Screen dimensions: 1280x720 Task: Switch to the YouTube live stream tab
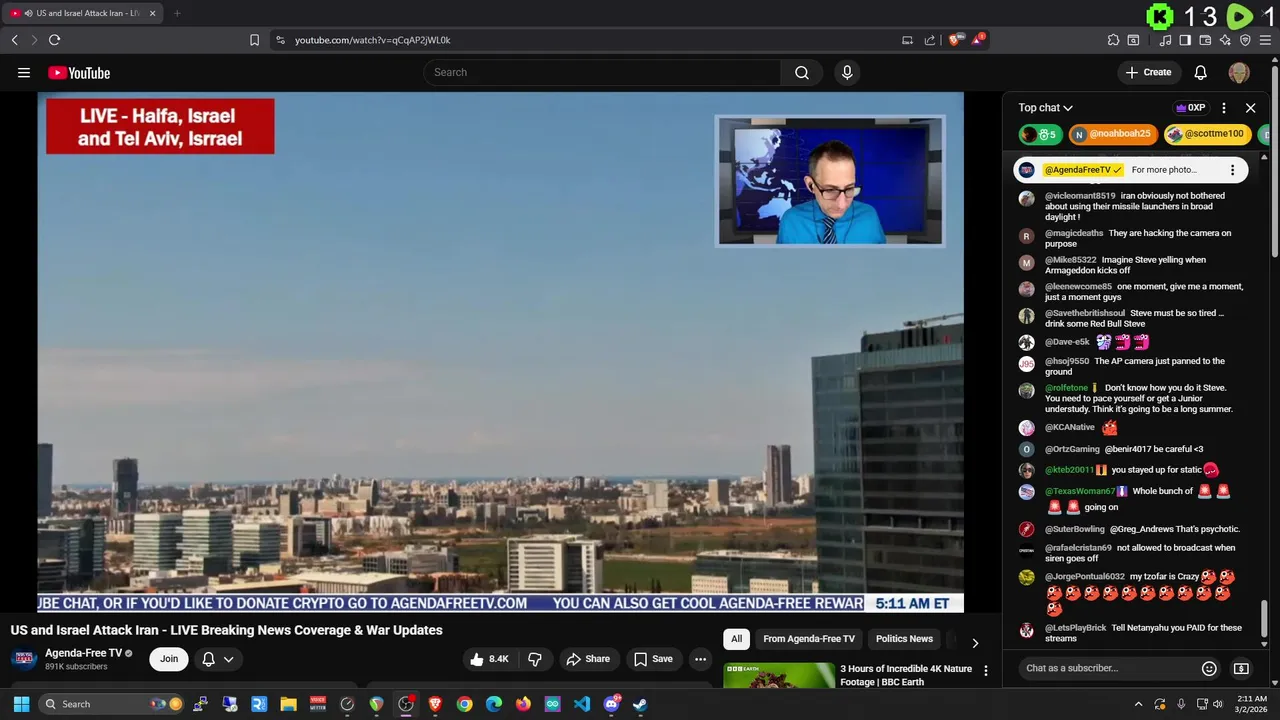pyautogui.click(x=80, y=13)
